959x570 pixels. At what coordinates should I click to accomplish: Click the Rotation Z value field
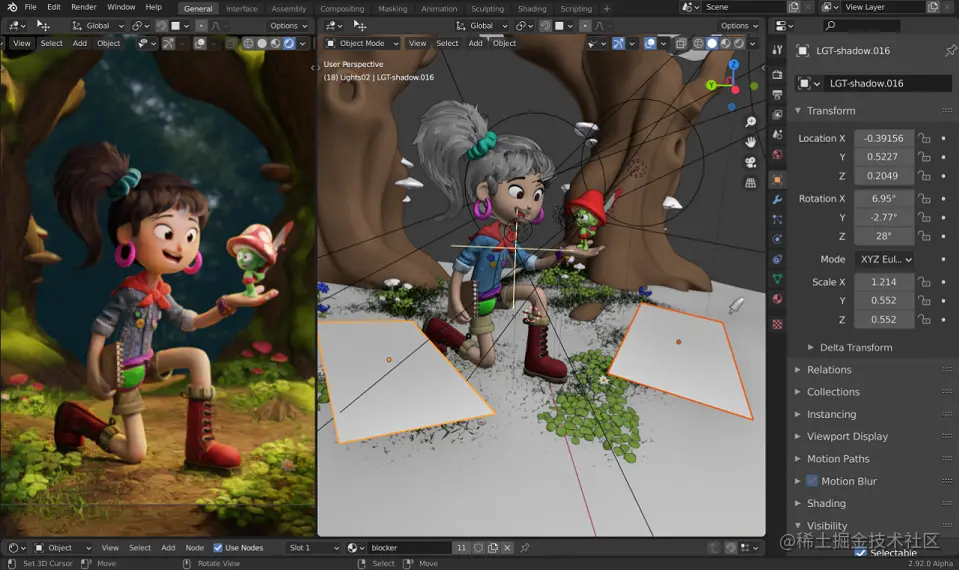coord(883,236)
